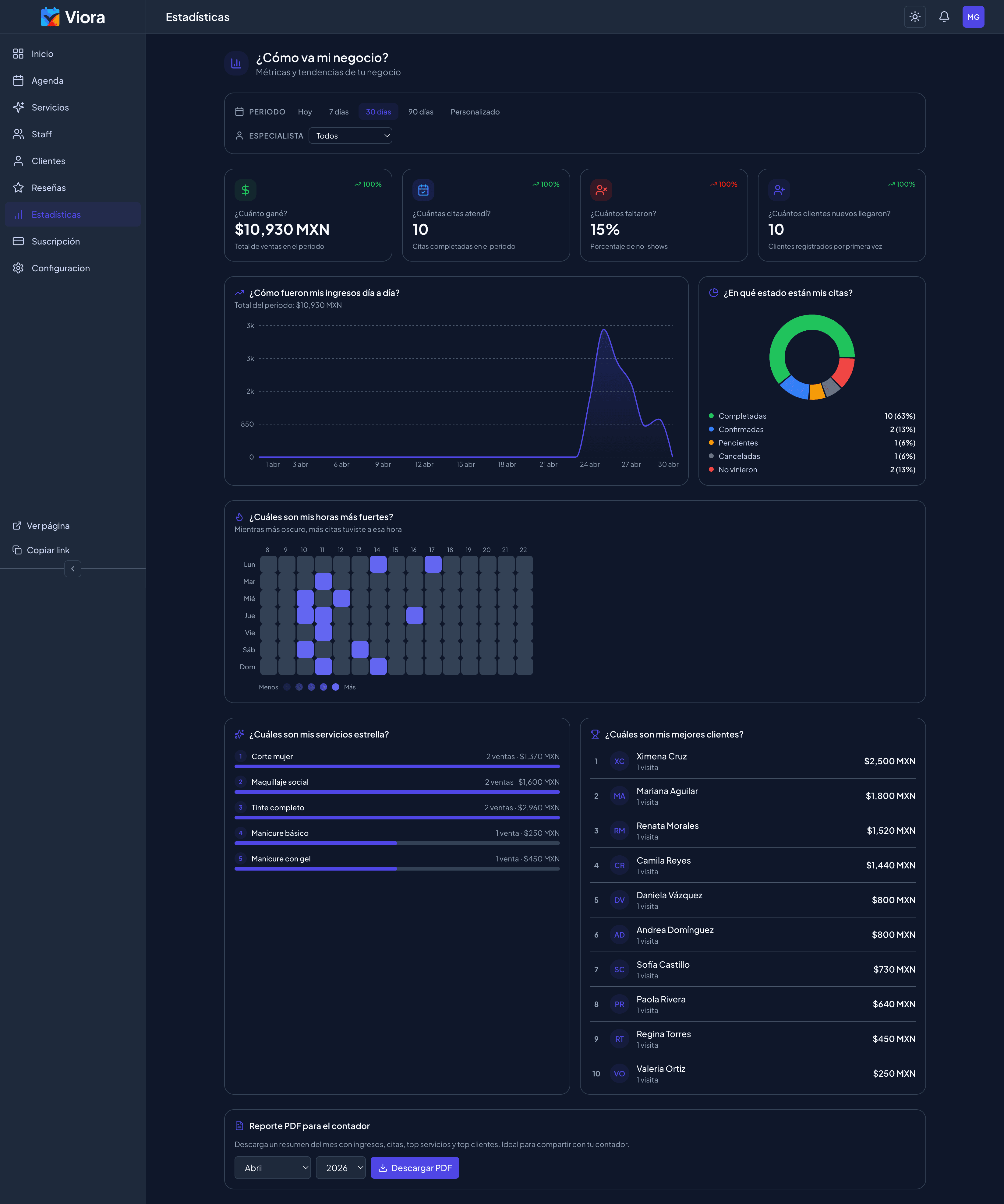1004x1204 pixels.
Task: Click the Viora logo
Action: tap(73, 17)
